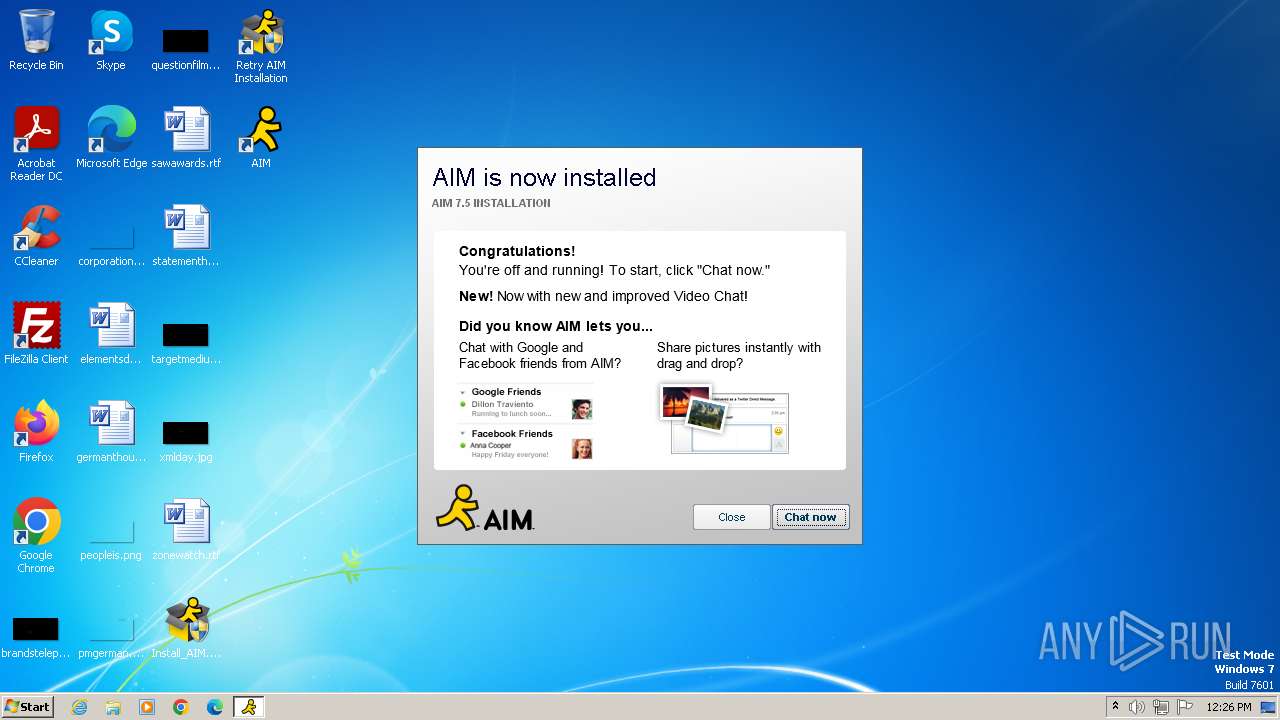The image size is (1280, 720).
Task: Open Windows Media Player taskbar icon
Action: tap(147, 707)
